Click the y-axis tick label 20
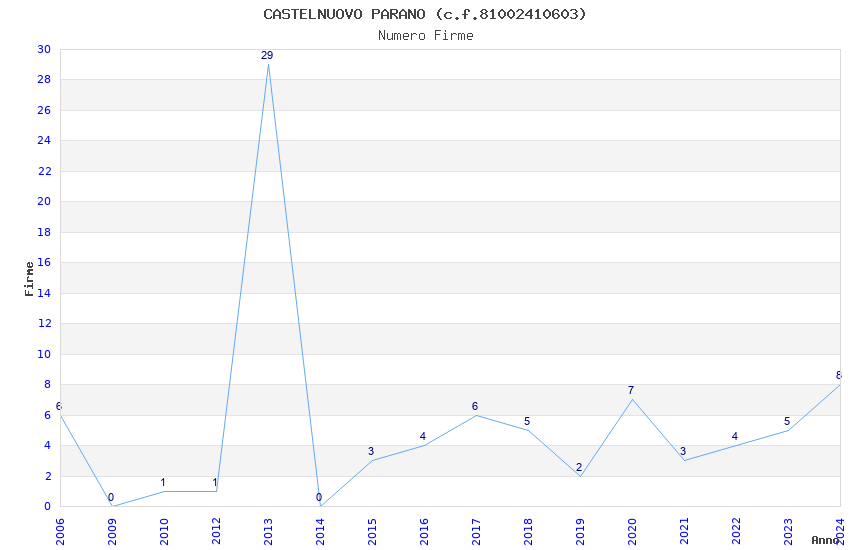This screenshot has width=850, height=550. pyautogui.click(x=44, y=202)
